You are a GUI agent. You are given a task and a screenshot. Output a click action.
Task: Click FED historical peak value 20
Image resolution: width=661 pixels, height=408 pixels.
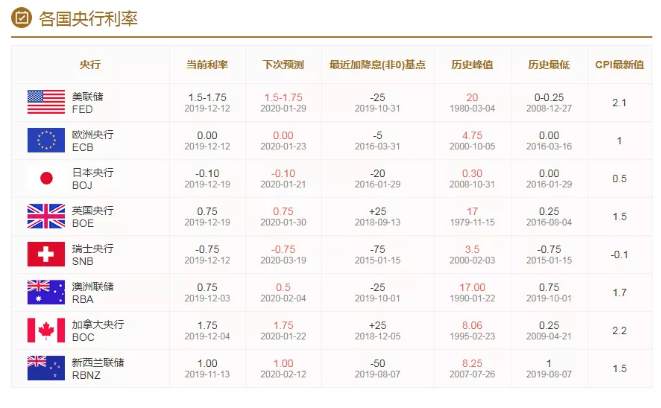pos(472,97)
